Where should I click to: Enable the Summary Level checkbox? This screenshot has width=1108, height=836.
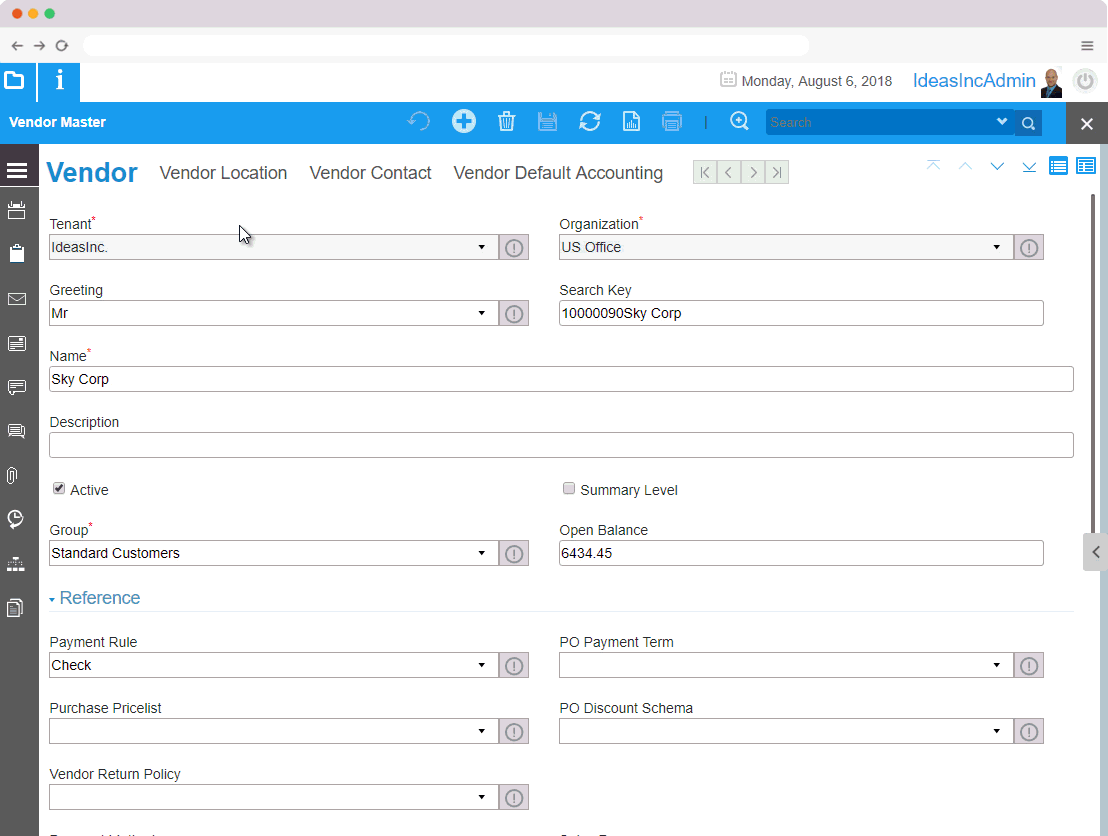click(569, 489)
